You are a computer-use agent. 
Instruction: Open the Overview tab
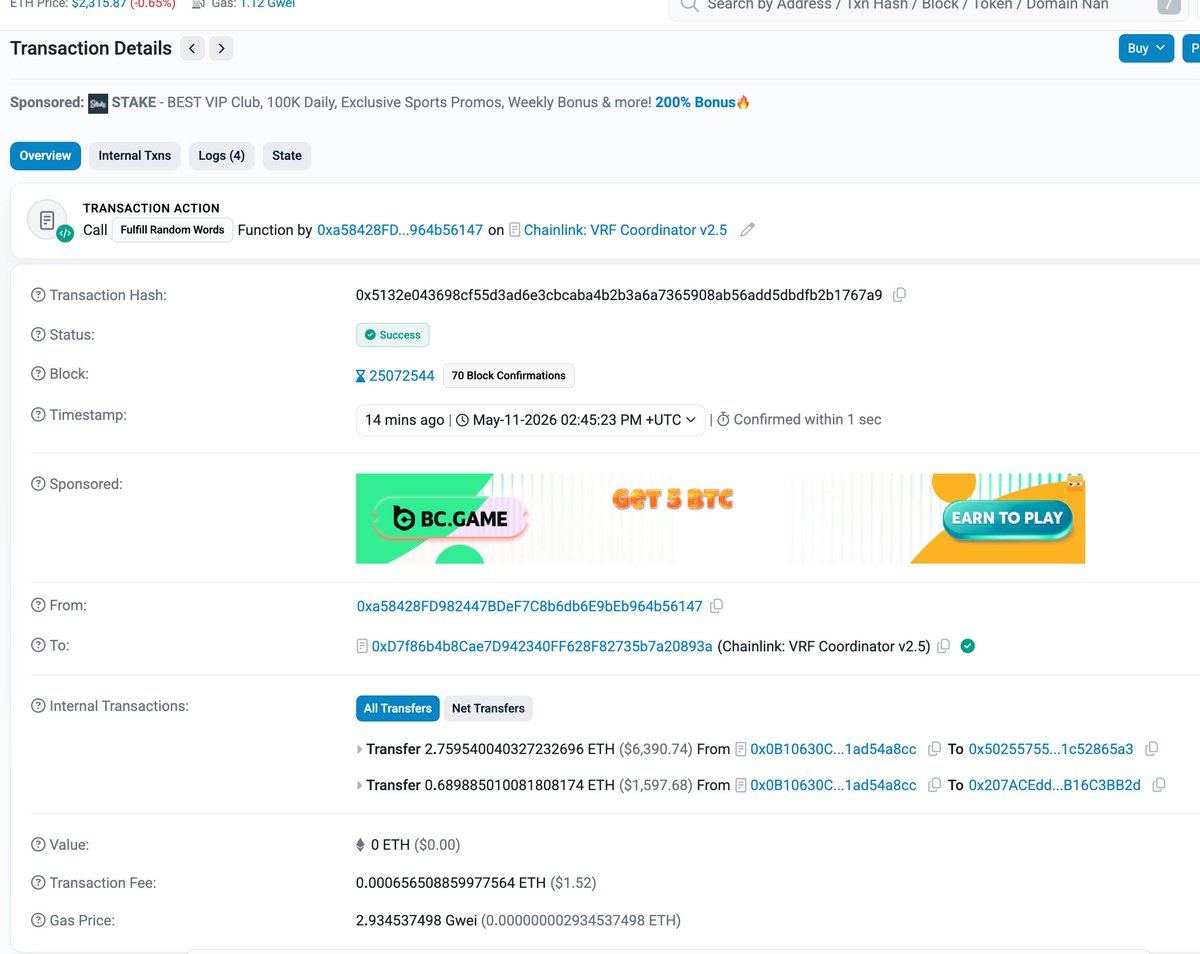45,156
